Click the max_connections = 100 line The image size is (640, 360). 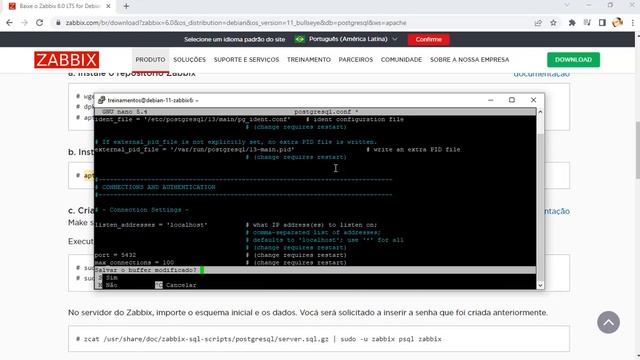click(x=134, y=262)
